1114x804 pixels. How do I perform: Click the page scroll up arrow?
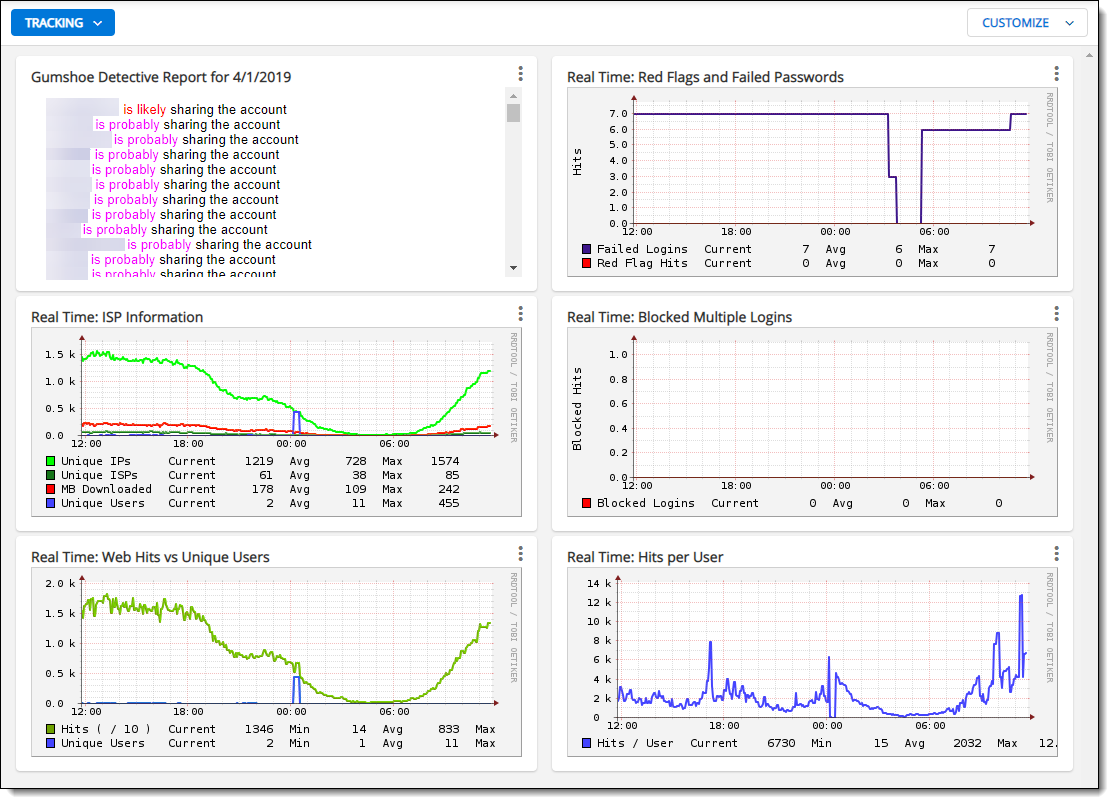point(1090,55)
